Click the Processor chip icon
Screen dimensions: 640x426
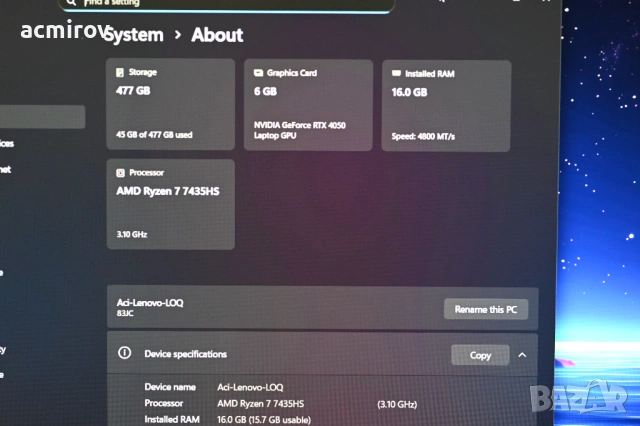click(x=120, y=172)
